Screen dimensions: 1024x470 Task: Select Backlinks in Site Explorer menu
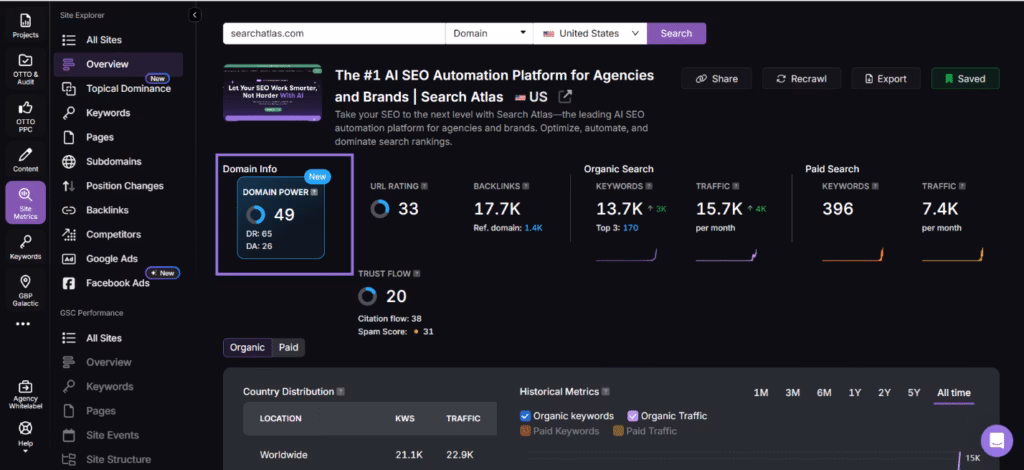(x=107, y=210)
